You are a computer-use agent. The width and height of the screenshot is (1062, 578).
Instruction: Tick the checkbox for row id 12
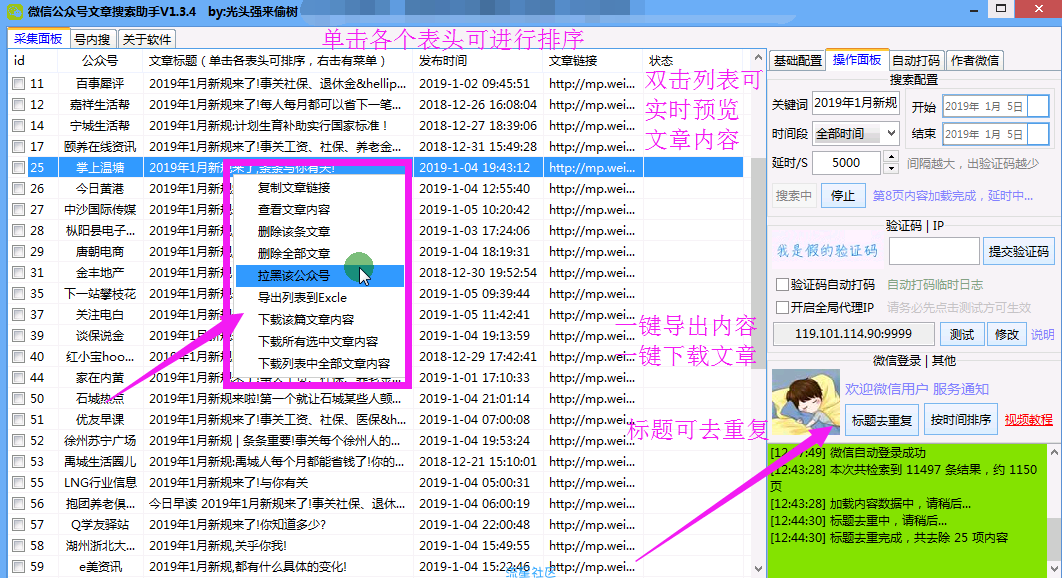point(18,105)
